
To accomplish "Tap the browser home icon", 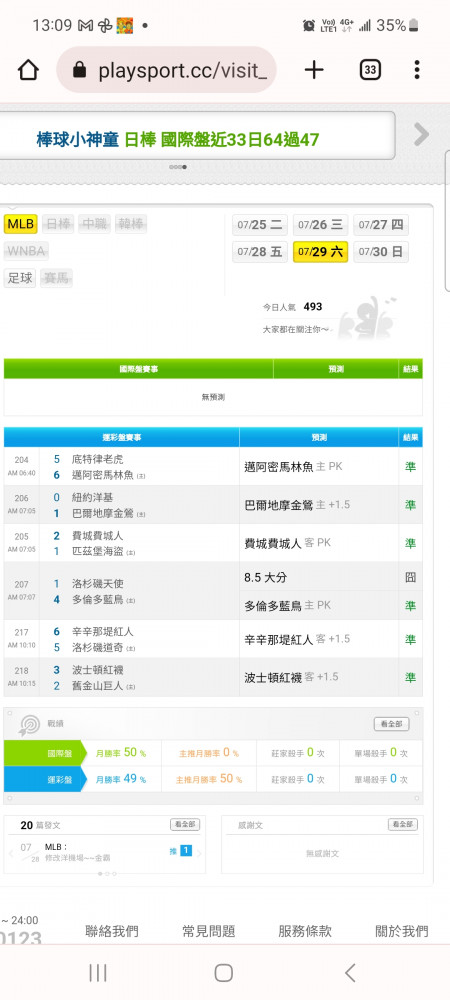I will [x=28, y=70].
